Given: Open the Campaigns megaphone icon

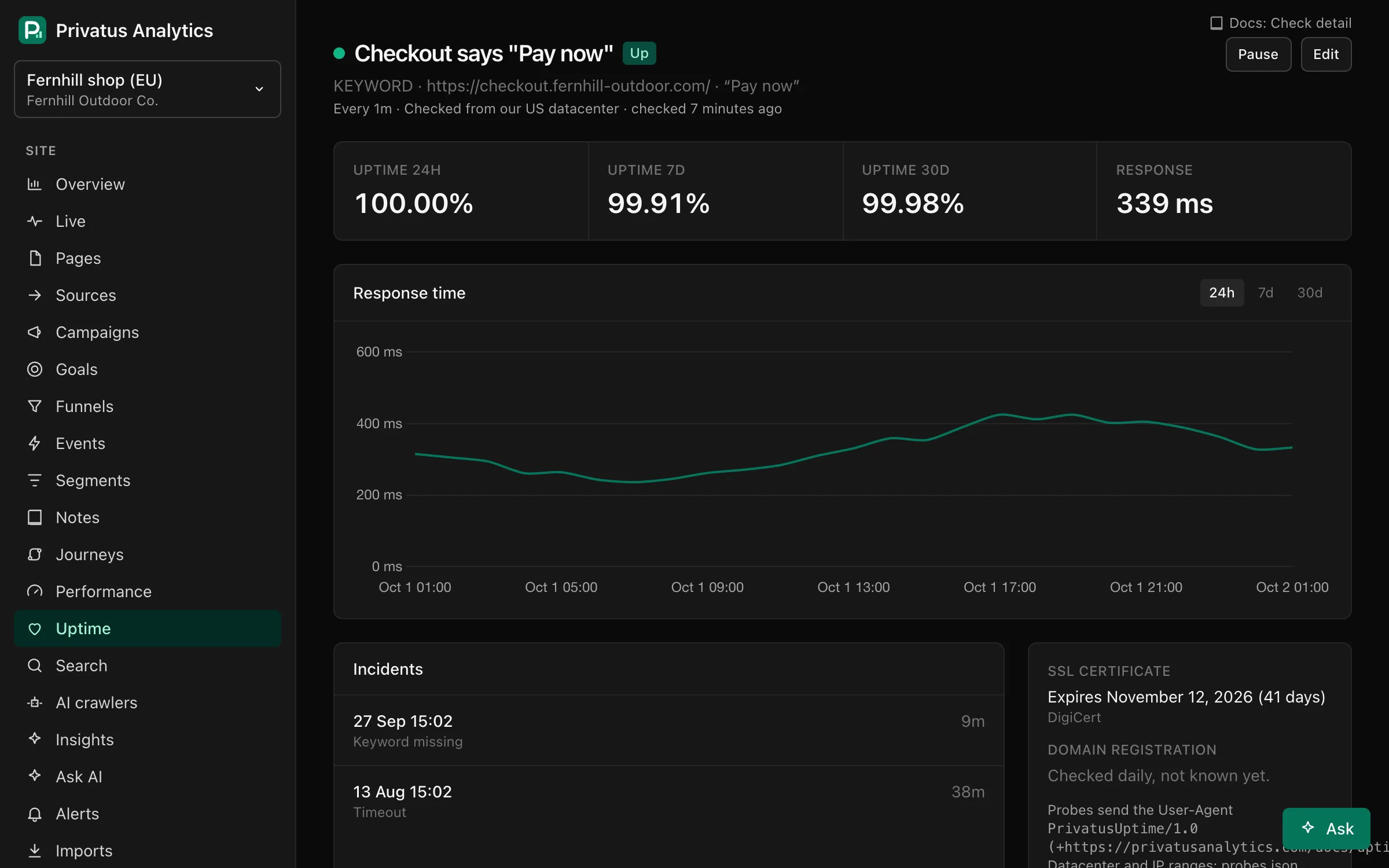Looking at the screenshot, I should click(x=35, y=332).
